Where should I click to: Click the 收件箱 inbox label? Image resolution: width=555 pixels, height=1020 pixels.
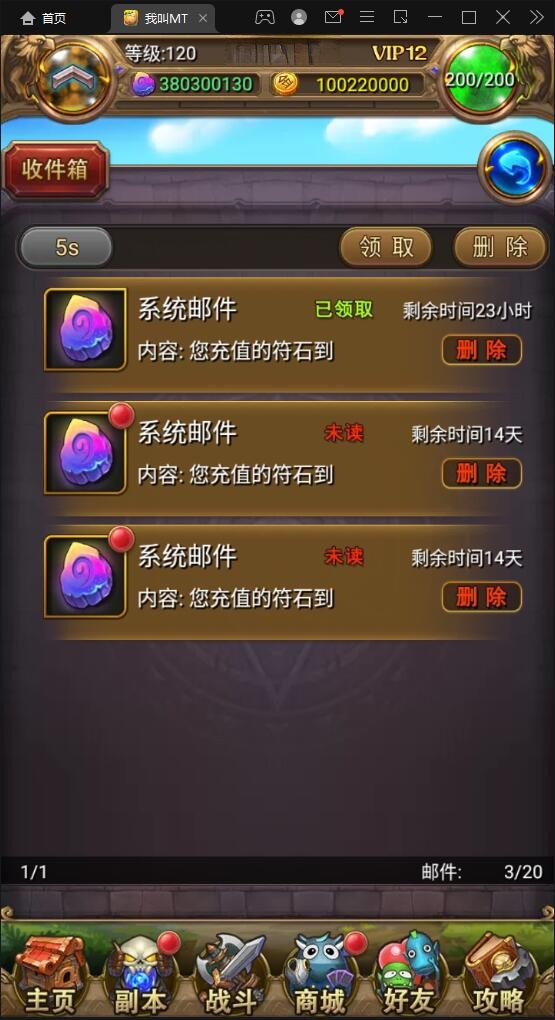click(x=55, y=170)
